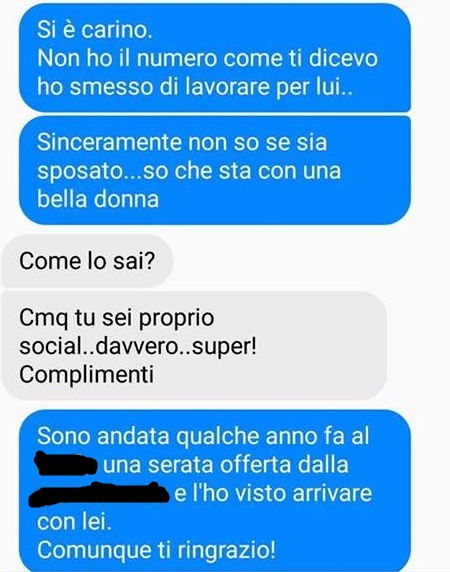Click the text 'una serata offerta dalla'
The width and height of the screenshot is (450, 572).
(x=225, y=465)
